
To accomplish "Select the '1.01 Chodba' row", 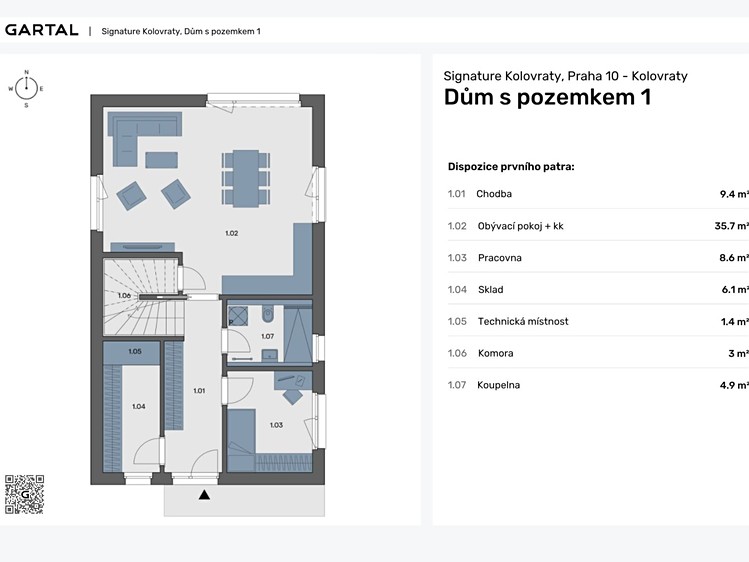I will click(598, 194).
